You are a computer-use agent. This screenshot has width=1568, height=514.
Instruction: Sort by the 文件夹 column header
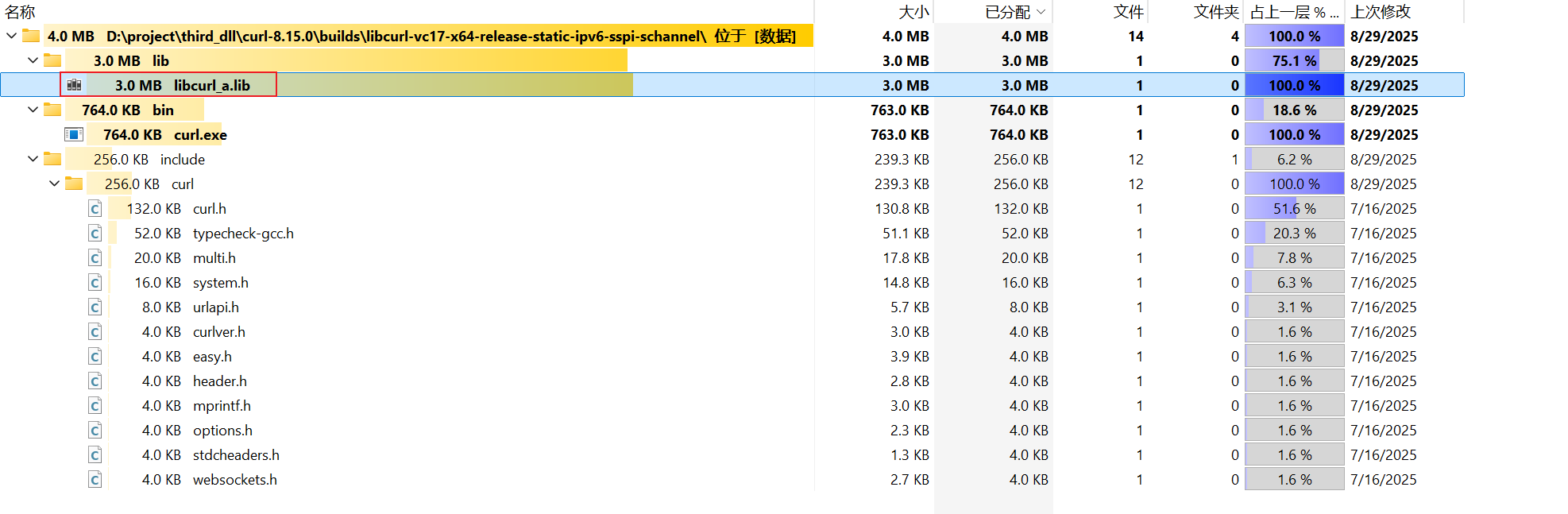pyautogui.click(x=1216, y=12)
